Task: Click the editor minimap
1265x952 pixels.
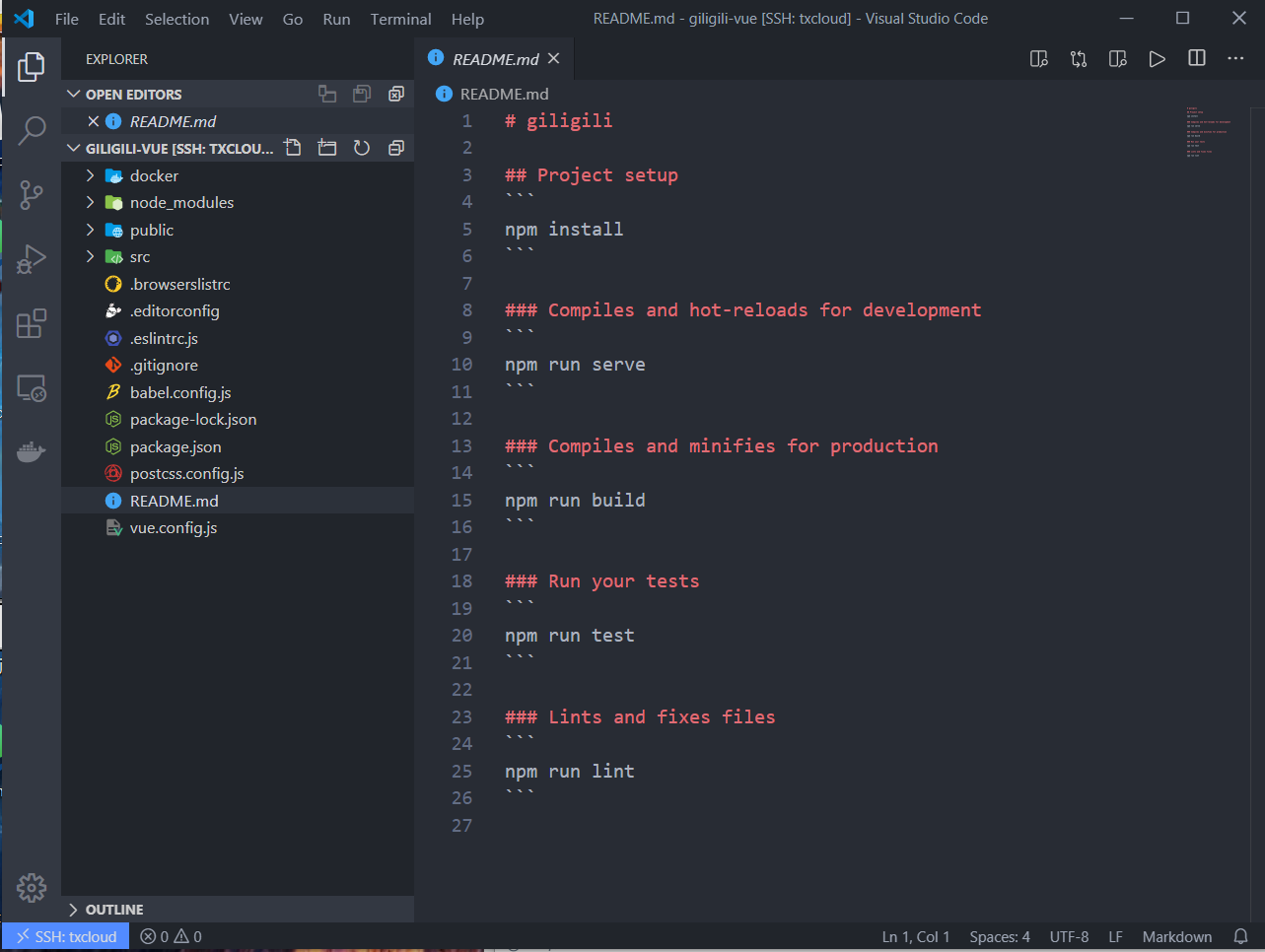Action: [1213, 132]
